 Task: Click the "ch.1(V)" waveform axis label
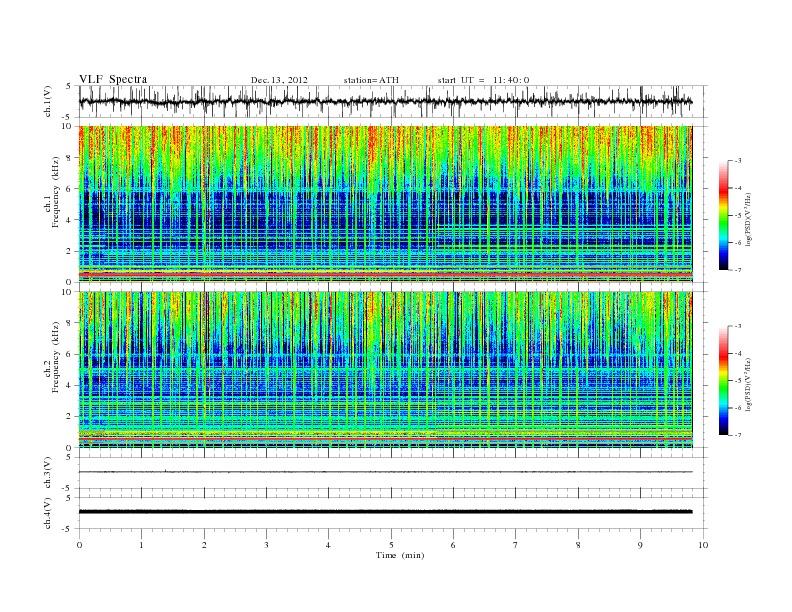pyautogui.click(x=47, y=103)
